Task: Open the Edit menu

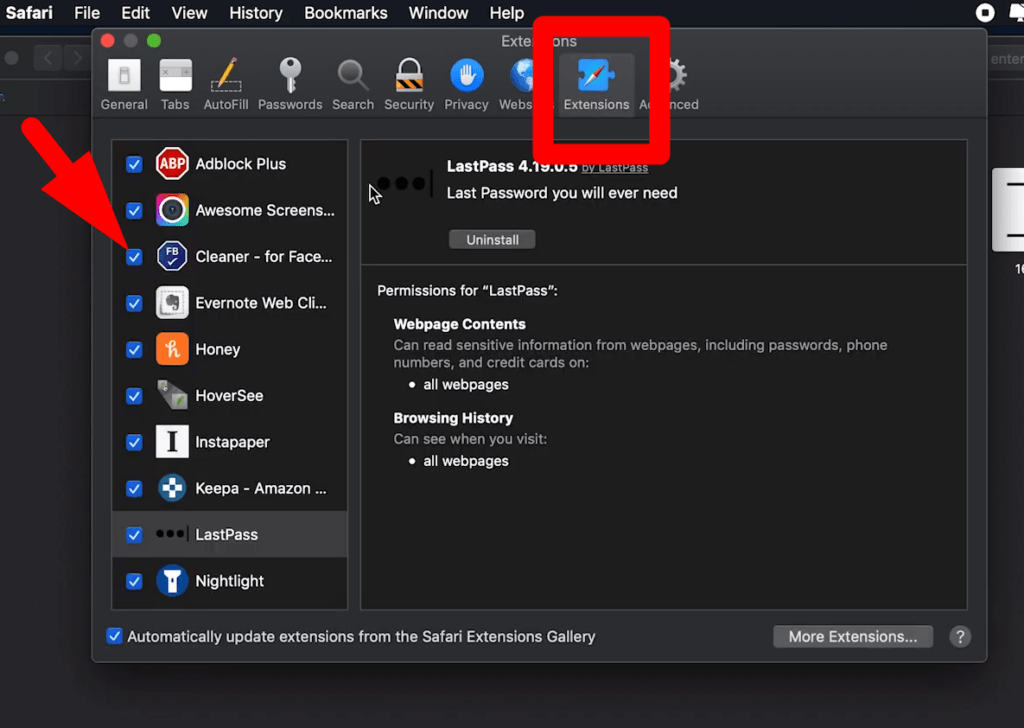Action: (135, 13)
